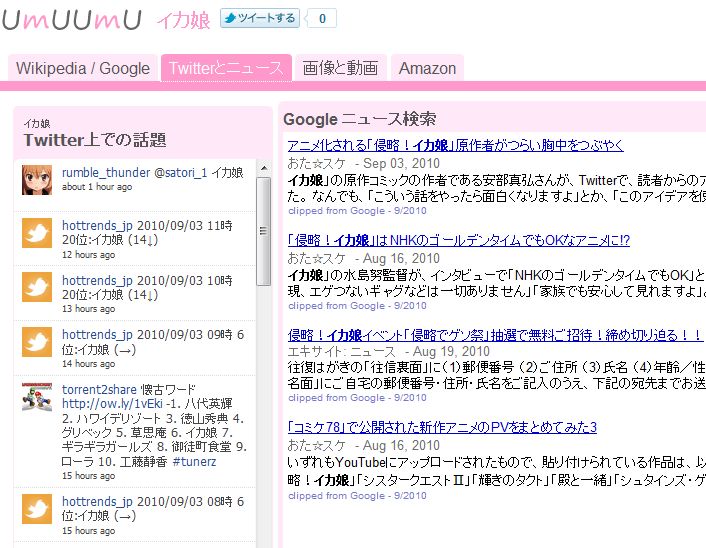Click Twitter bird avatar for the 10時 tweet
706x548 pixels.
(x=37, y=287)
